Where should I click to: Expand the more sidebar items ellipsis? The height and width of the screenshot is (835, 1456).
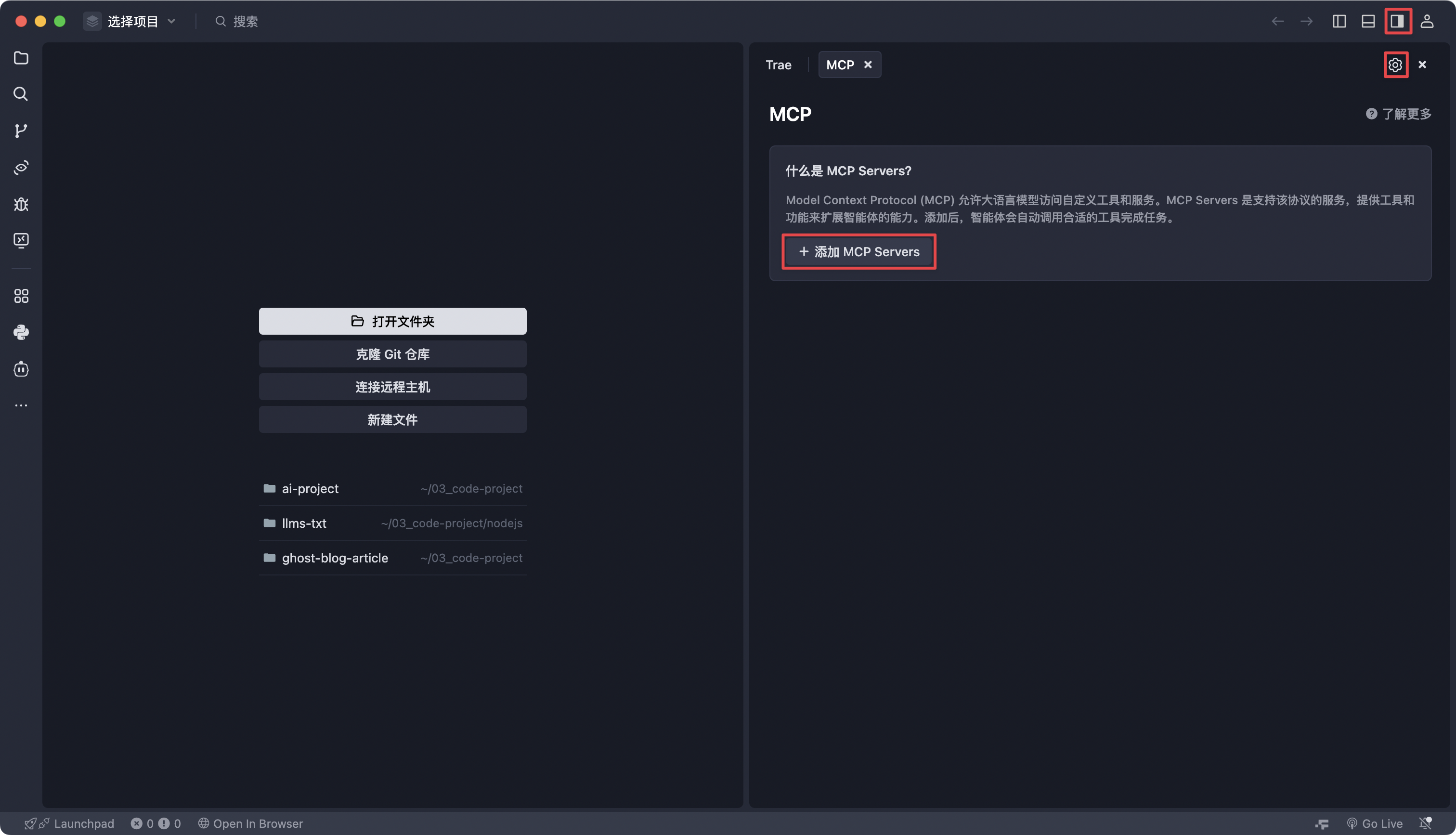tap(21, 405)
